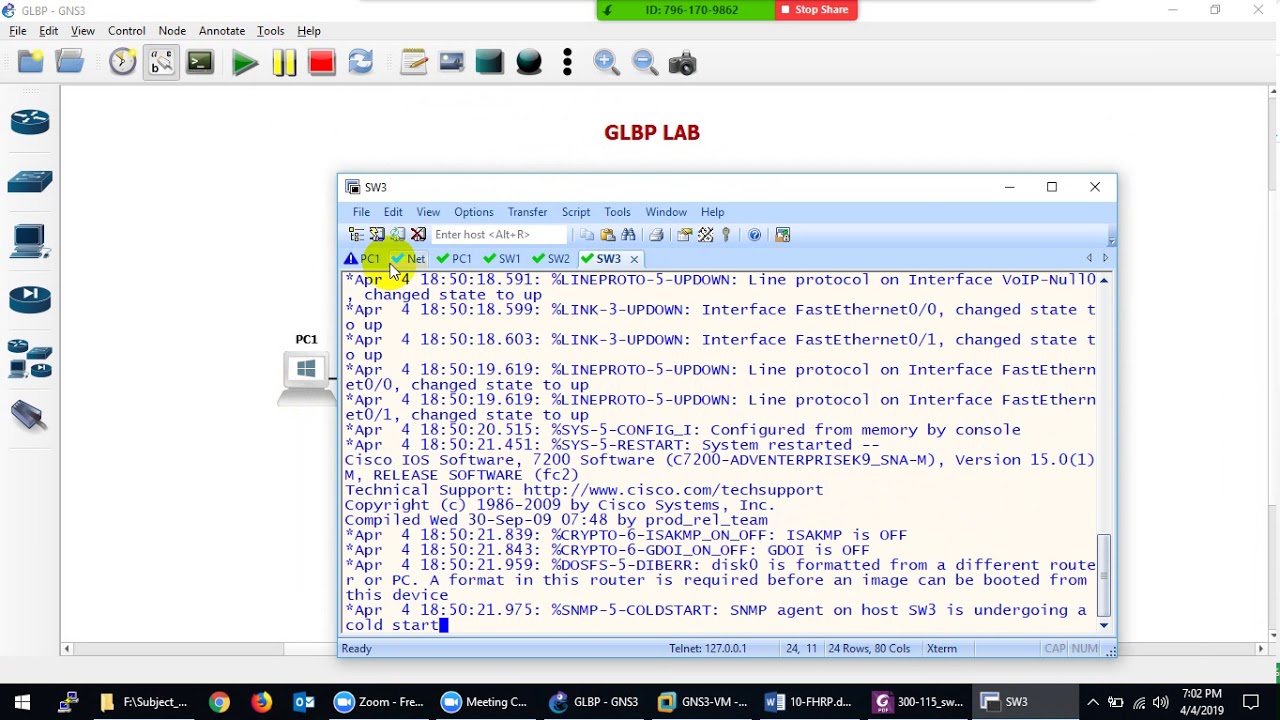1280x720 pixels.
Task: Click SecureCRT Disconnect icon
Action: pos(418,235)
